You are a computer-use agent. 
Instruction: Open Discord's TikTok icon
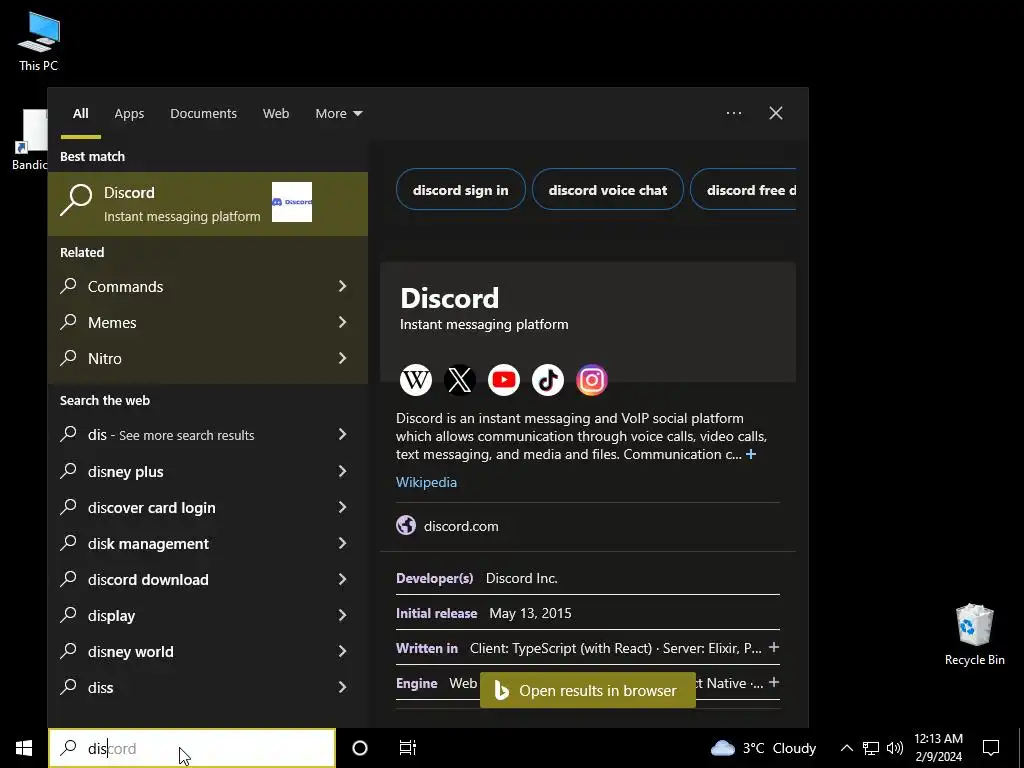(548, 380)
